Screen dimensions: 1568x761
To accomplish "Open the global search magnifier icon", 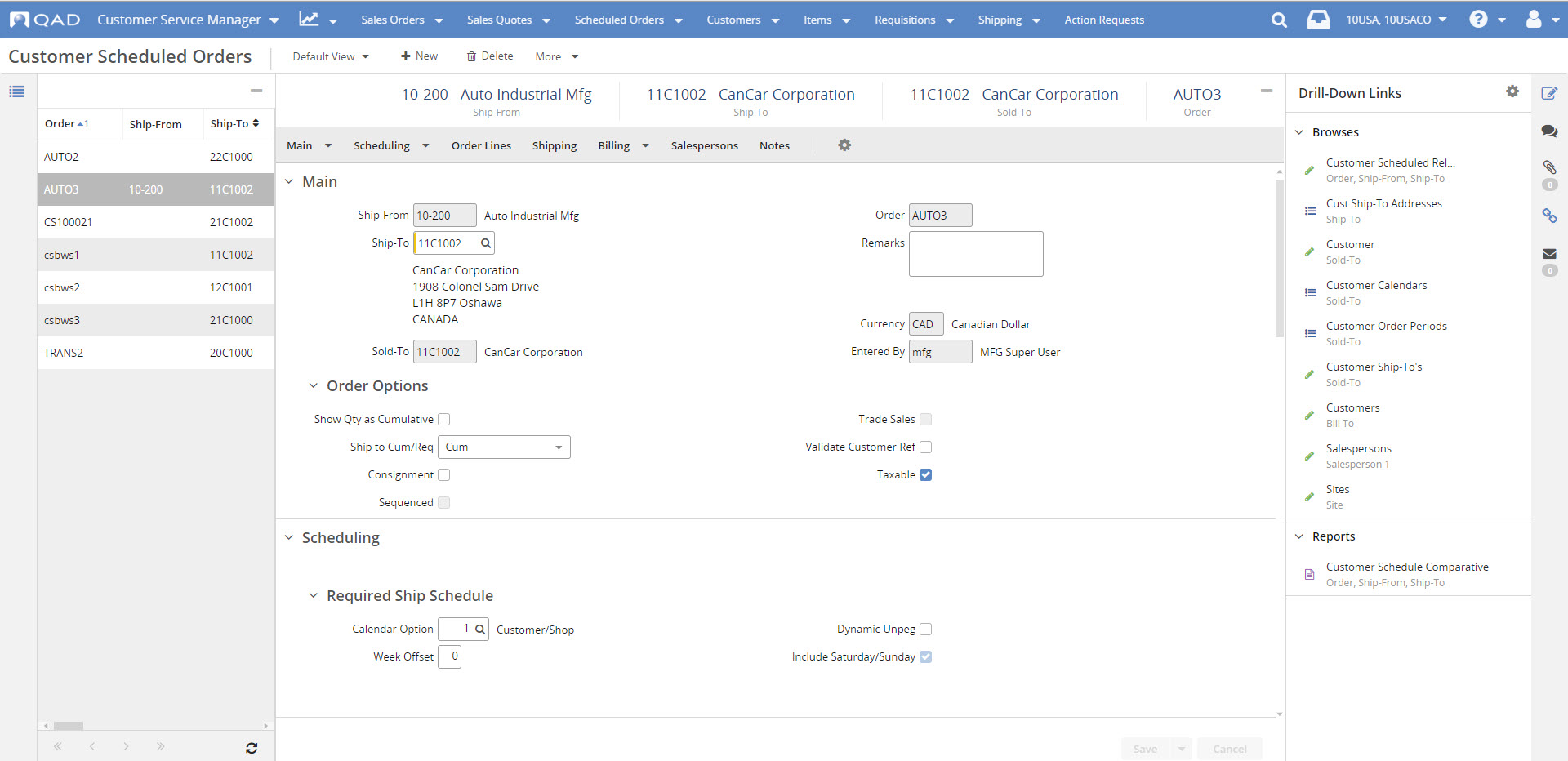I will coord(1279,20).
